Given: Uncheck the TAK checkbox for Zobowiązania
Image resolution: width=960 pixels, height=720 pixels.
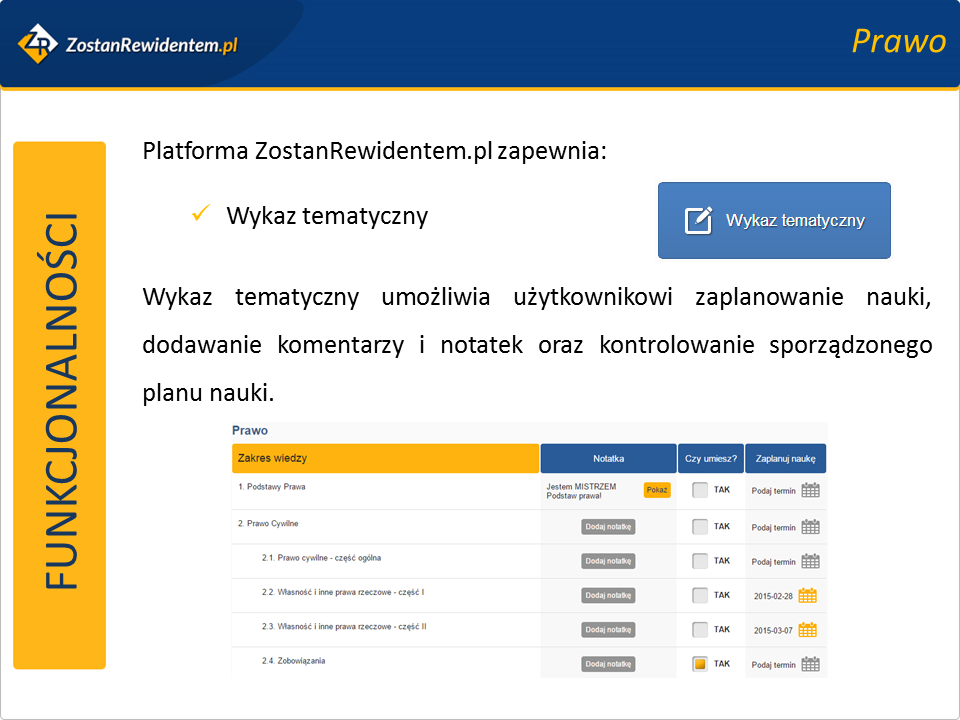Looking at the screenshot, I should [x=700, y=664].
